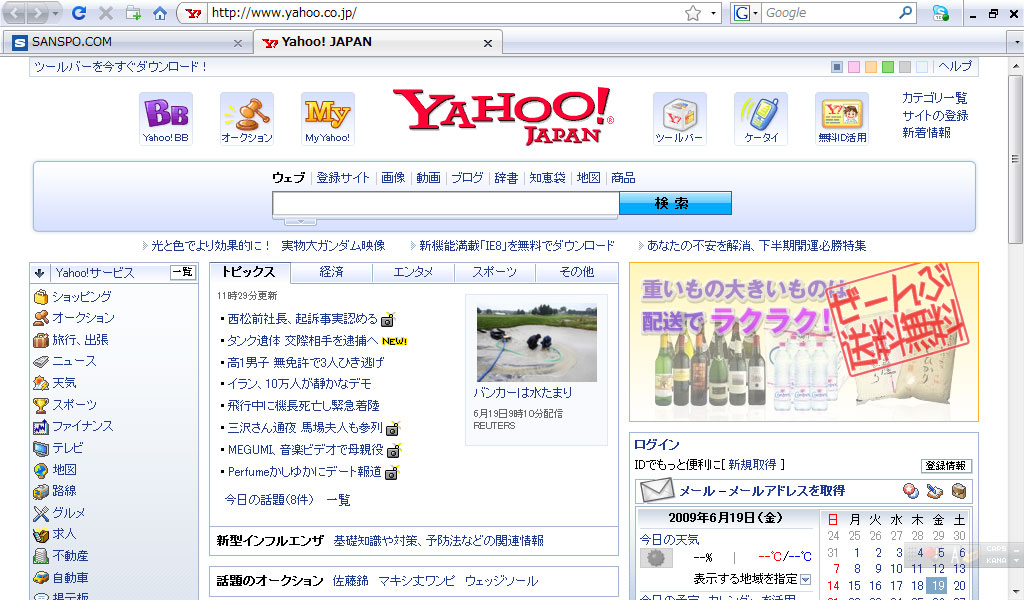Open the 表示する地域を指定 region dropdown

pos(806,579)
